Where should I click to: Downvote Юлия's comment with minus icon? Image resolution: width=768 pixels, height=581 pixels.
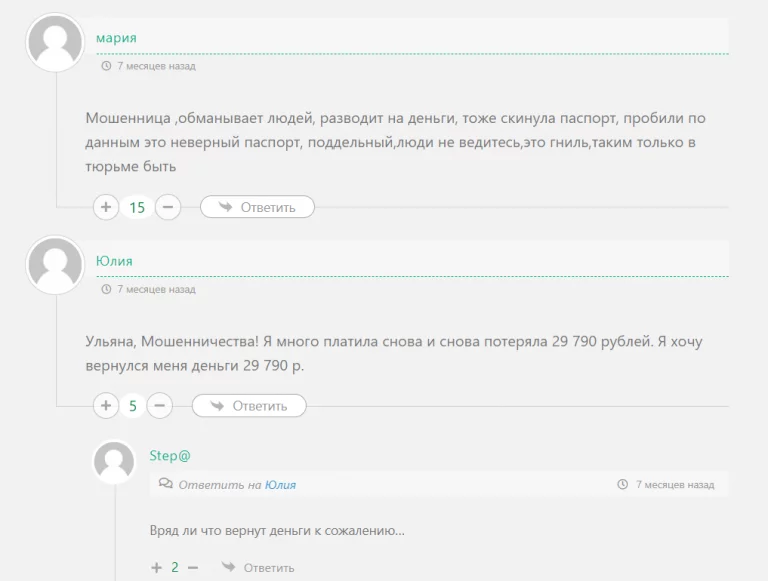tap(160, 406)
